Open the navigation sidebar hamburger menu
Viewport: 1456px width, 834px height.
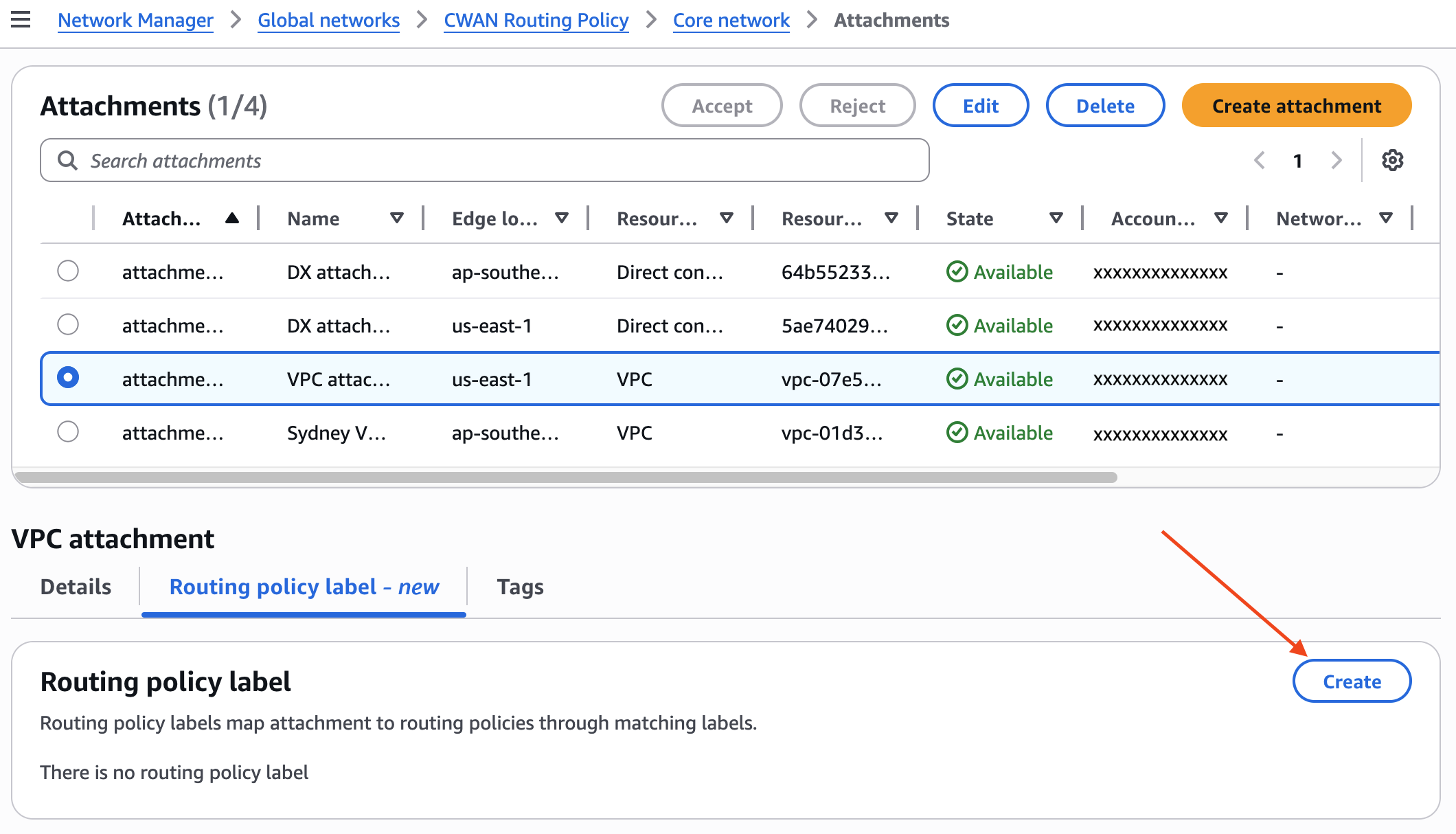tap(21, 20)
